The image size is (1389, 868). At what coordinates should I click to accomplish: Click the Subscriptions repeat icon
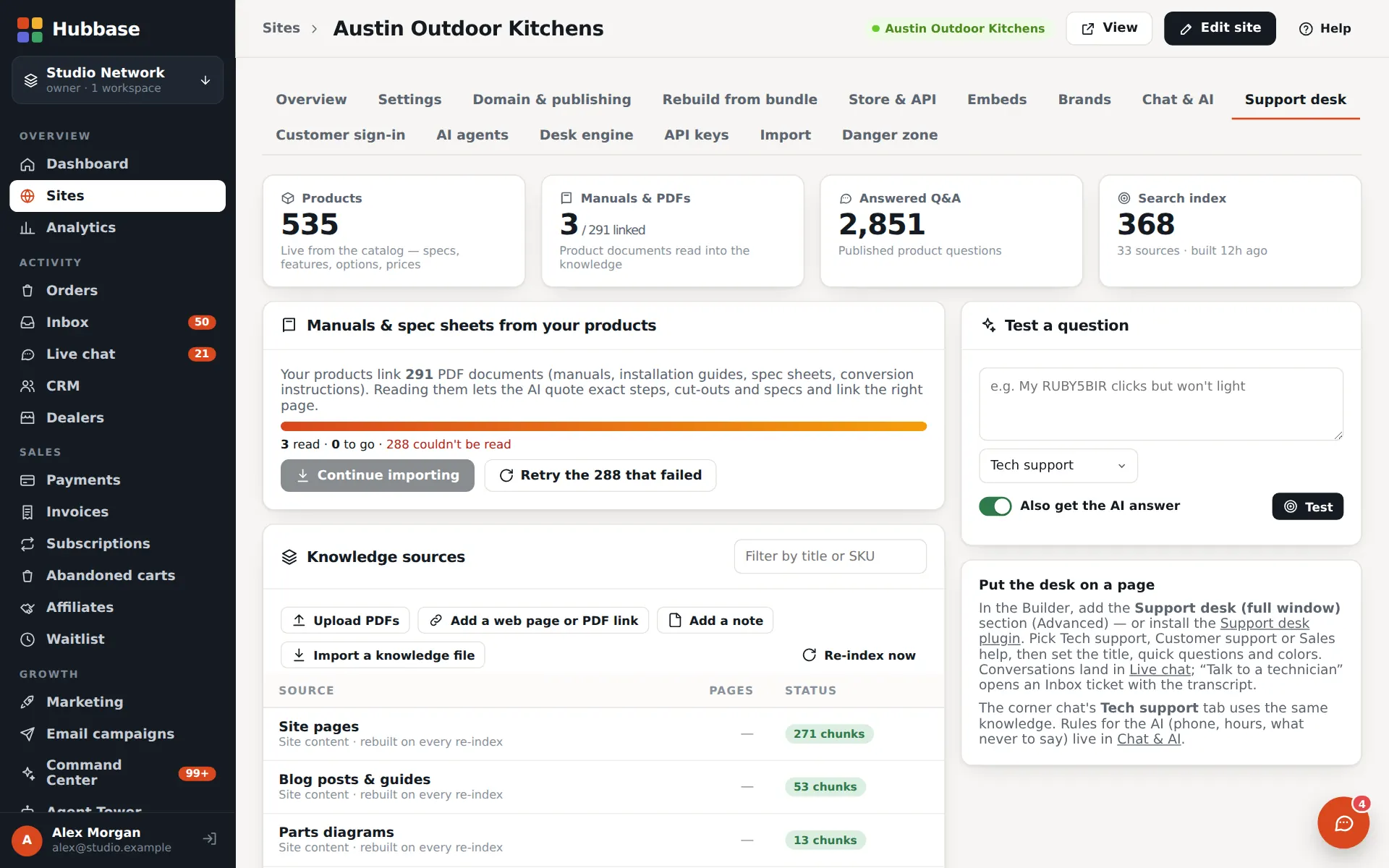click(x=27, y=544)
